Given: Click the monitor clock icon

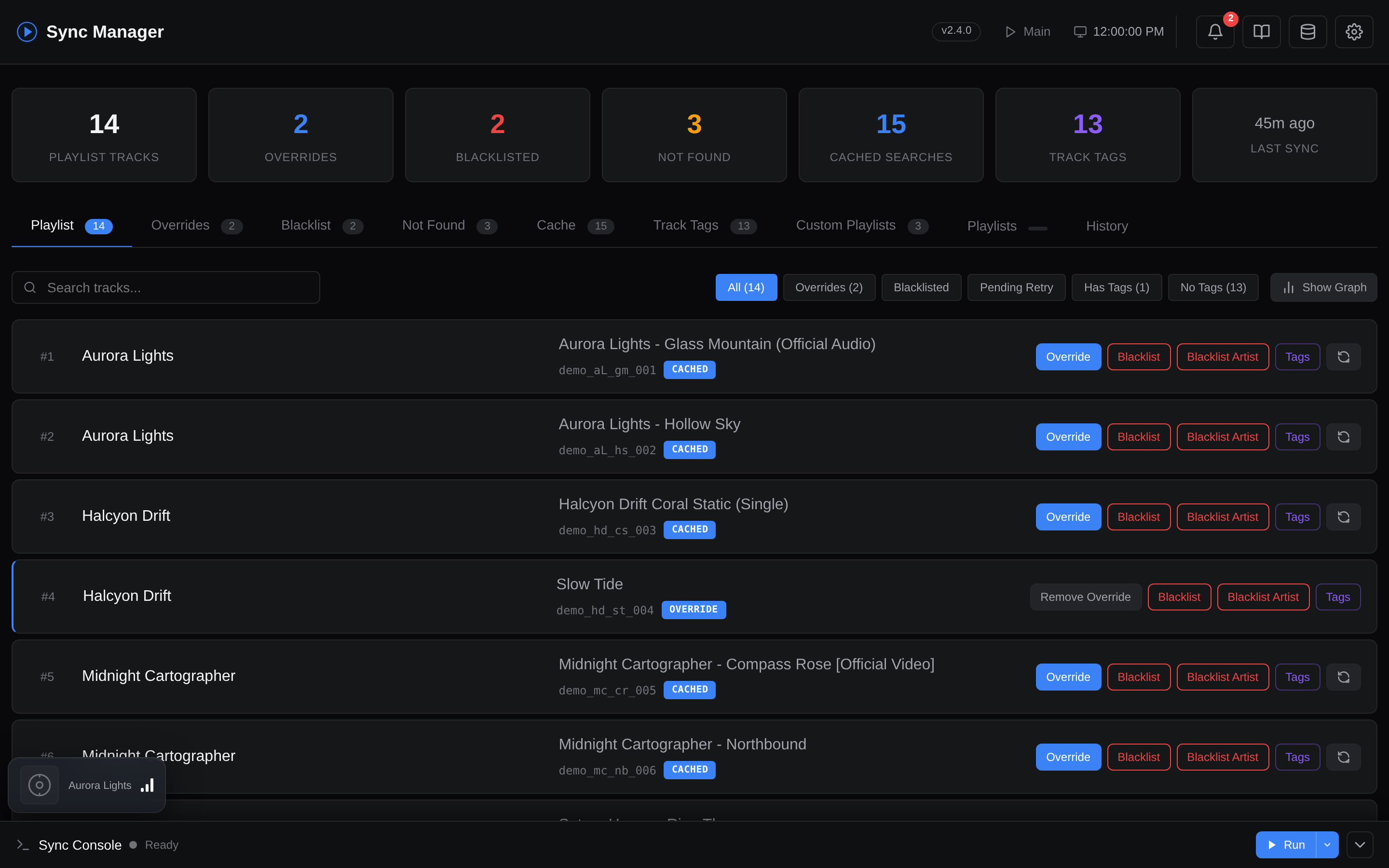Looking at the screenshot, I should pos(1080,31).
